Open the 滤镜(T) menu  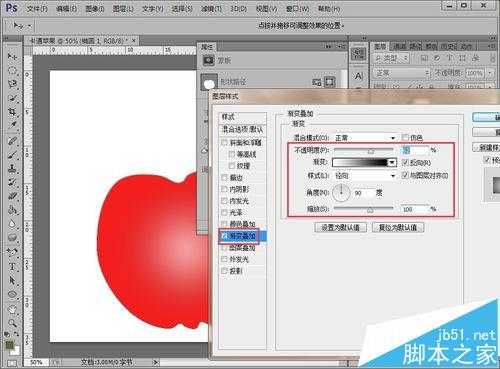[211, 8]
